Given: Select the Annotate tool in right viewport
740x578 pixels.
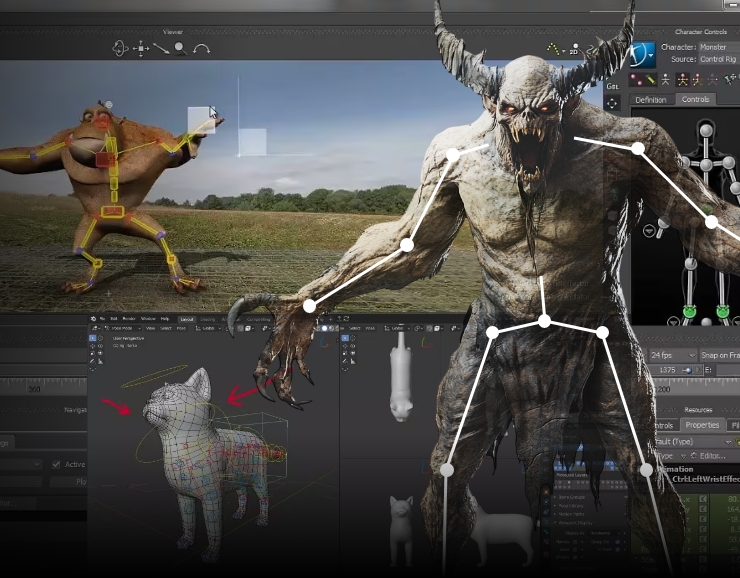Looking at the screenshot, I should coord(345,361).
